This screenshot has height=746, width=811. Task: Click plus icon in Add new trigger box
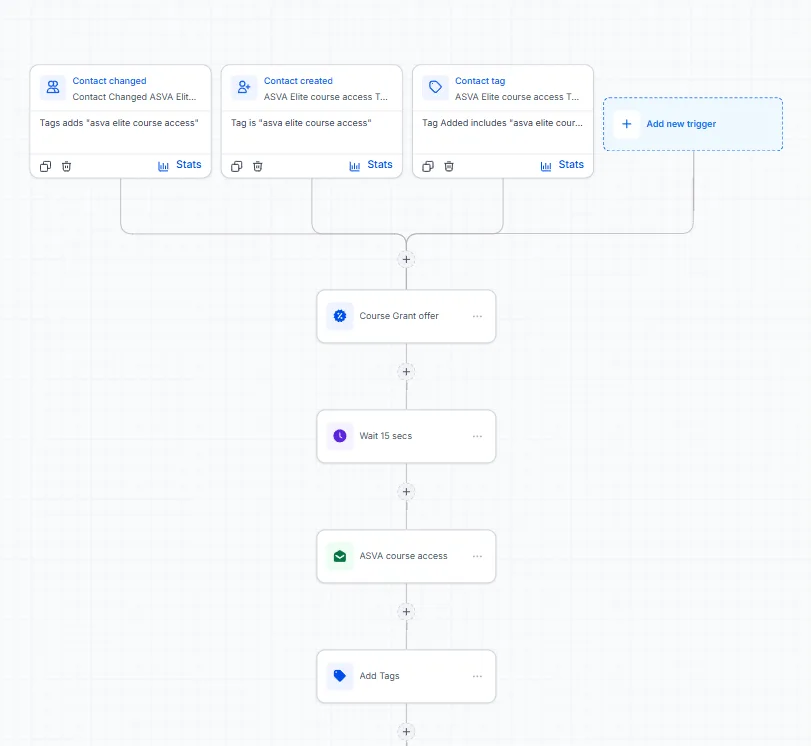click(x=626, y=124)
